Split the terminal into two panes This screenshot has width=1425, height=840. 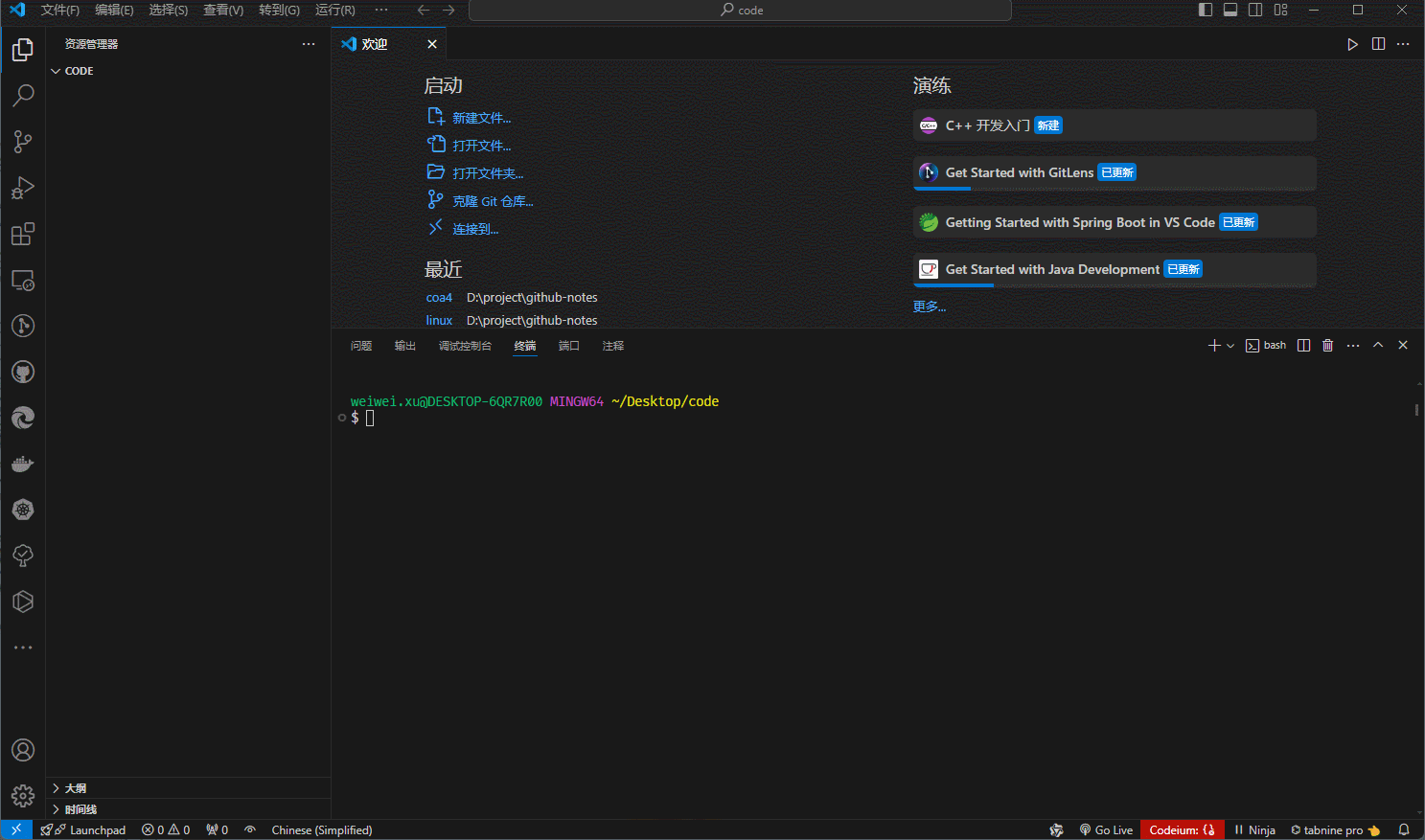pos(1303,345)
